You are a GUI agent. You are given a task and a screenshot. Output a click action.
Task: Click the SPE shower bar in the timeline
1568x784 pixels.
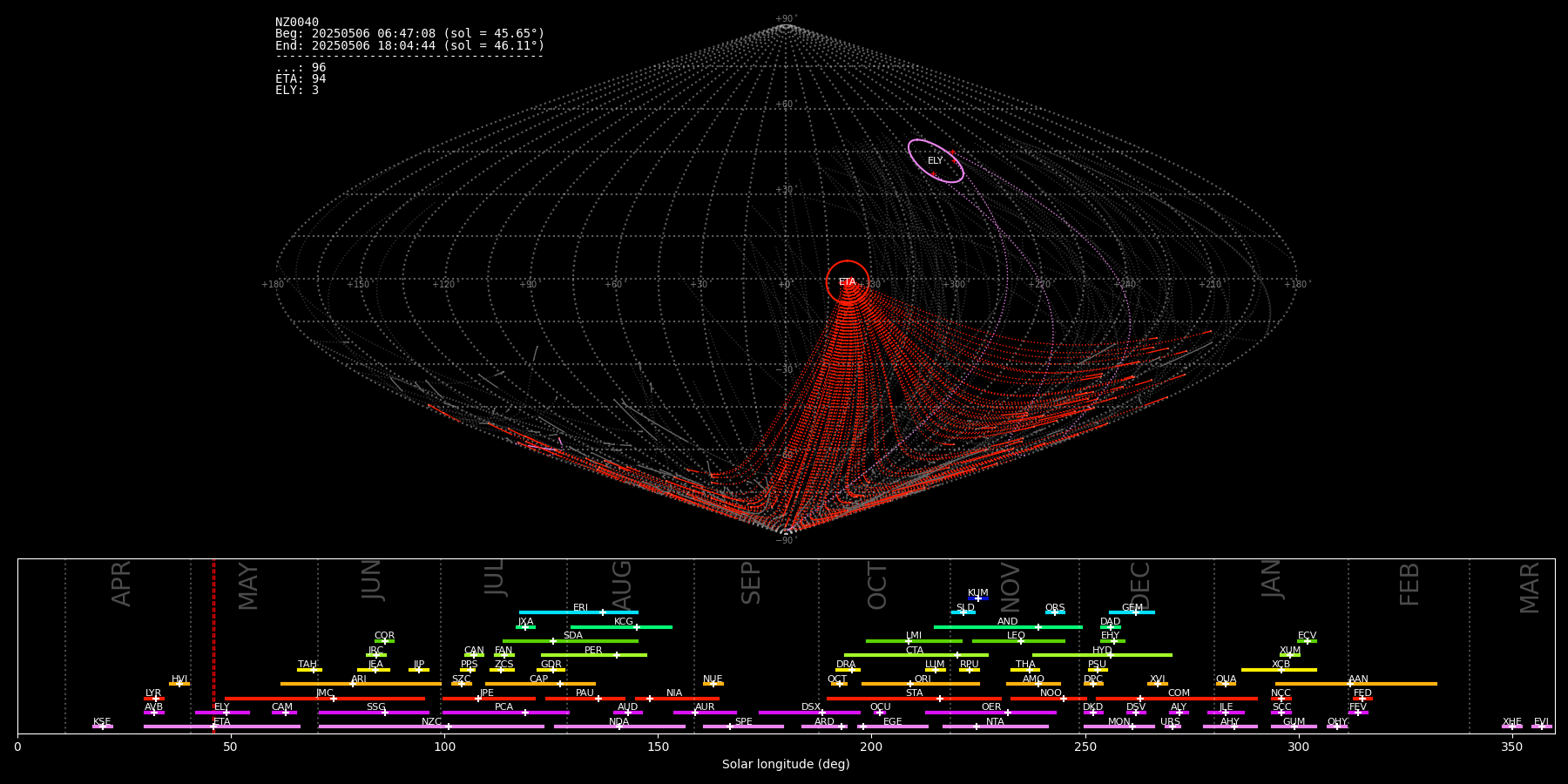[x=743, y=727]
